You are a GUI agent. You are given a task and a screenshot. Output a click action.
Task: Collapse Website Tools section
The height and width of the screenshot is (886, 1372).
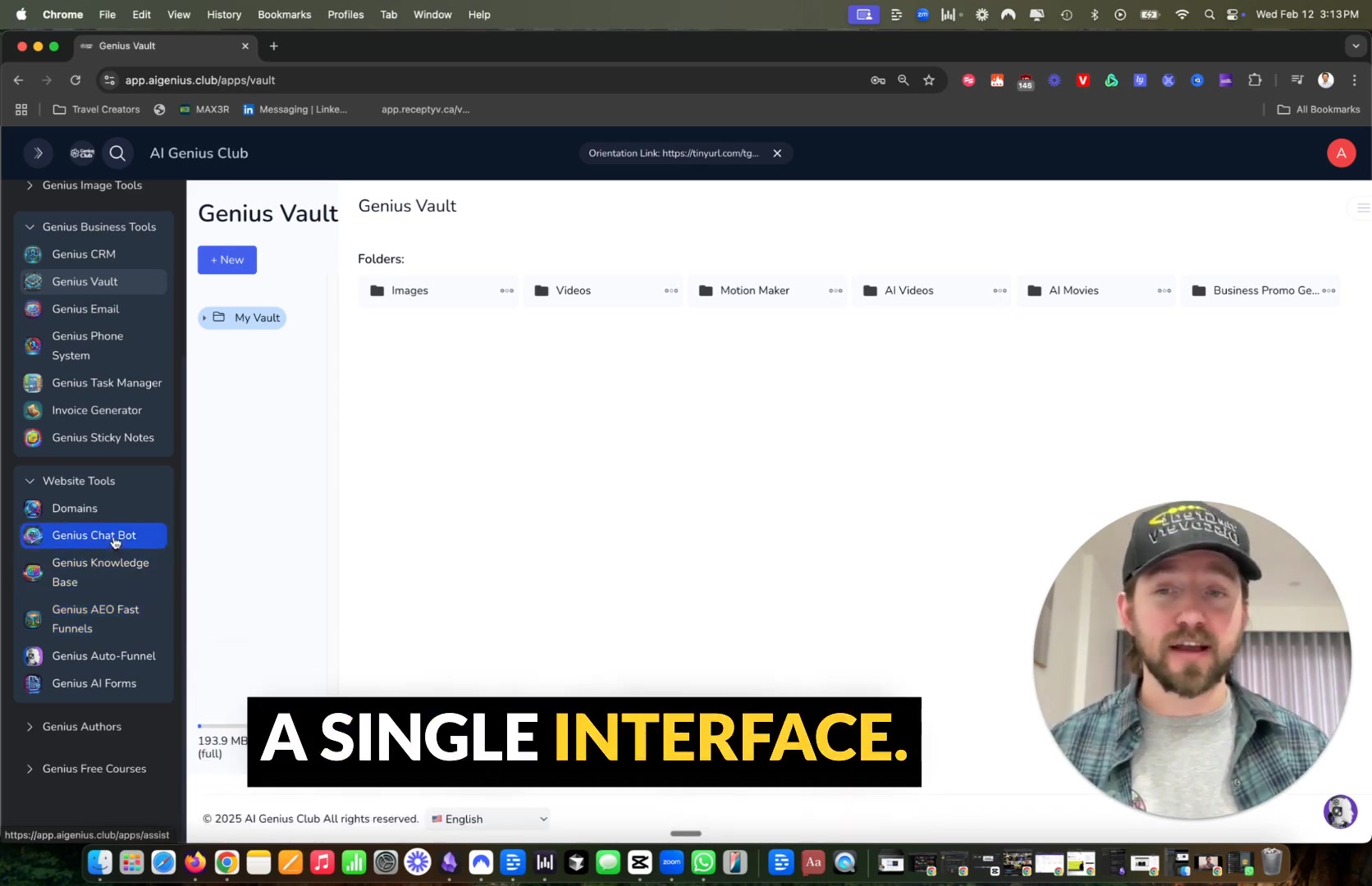click(x=93, y=482)
